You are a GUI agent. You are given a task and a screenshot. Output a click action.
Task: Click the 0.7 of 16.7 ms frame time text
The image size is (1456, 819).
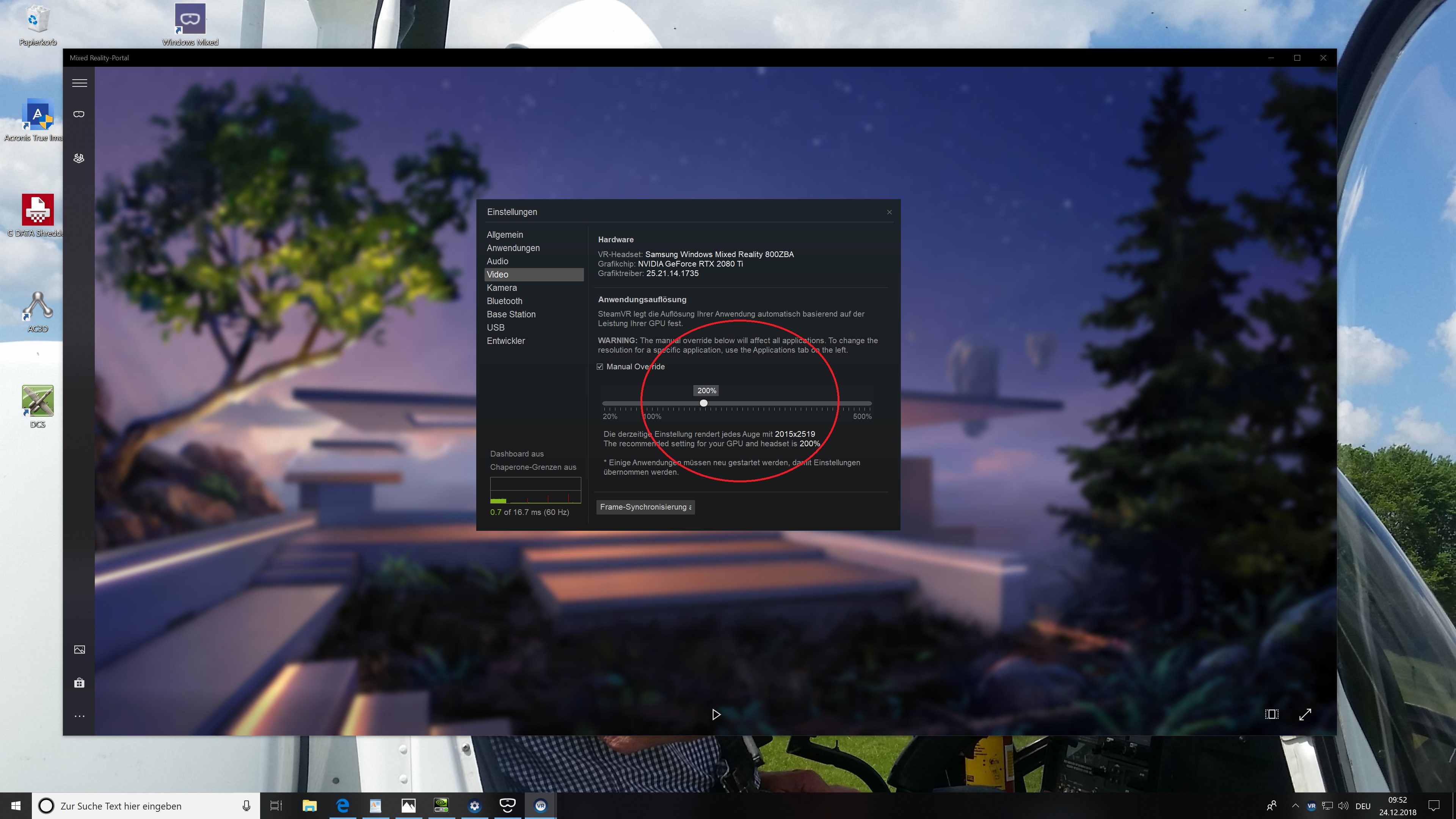click(x=530, y=512)
